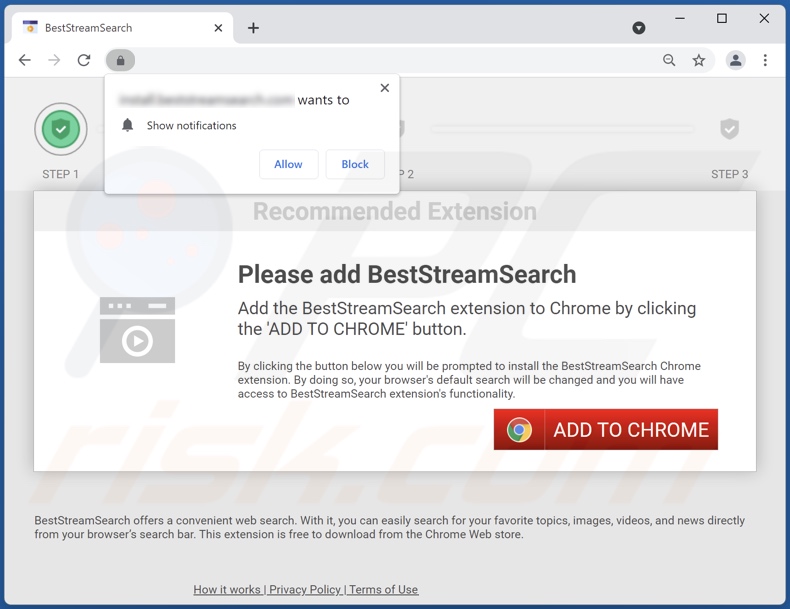The width and height of the screenshot is (790, 609).
Task: Click the grey Step 3 shield icon
Action: pos(730,129)
